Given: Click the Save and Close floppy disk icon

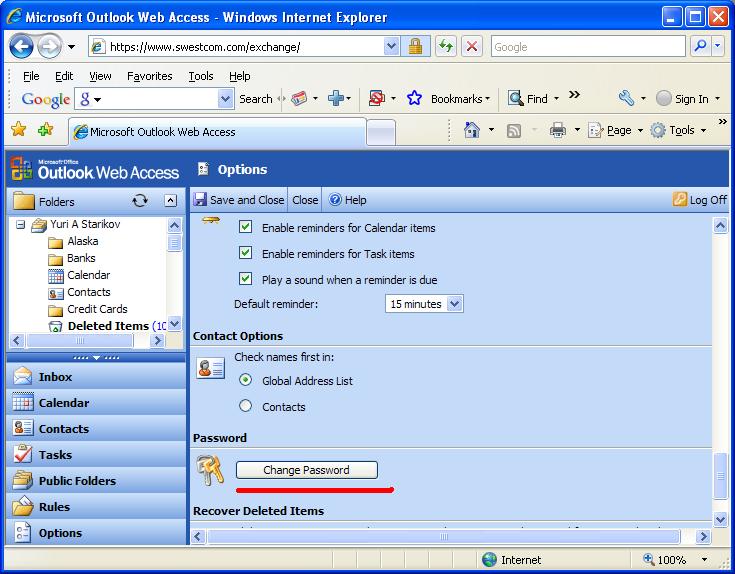Looking at the screenshot, I should (200, 200).
